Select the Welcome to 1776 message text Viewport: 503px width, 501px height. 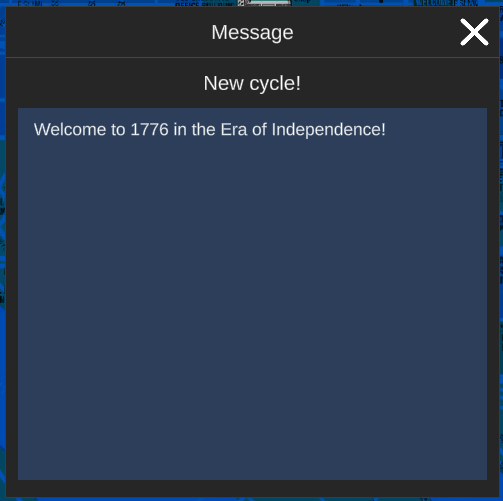click(210, 129)
